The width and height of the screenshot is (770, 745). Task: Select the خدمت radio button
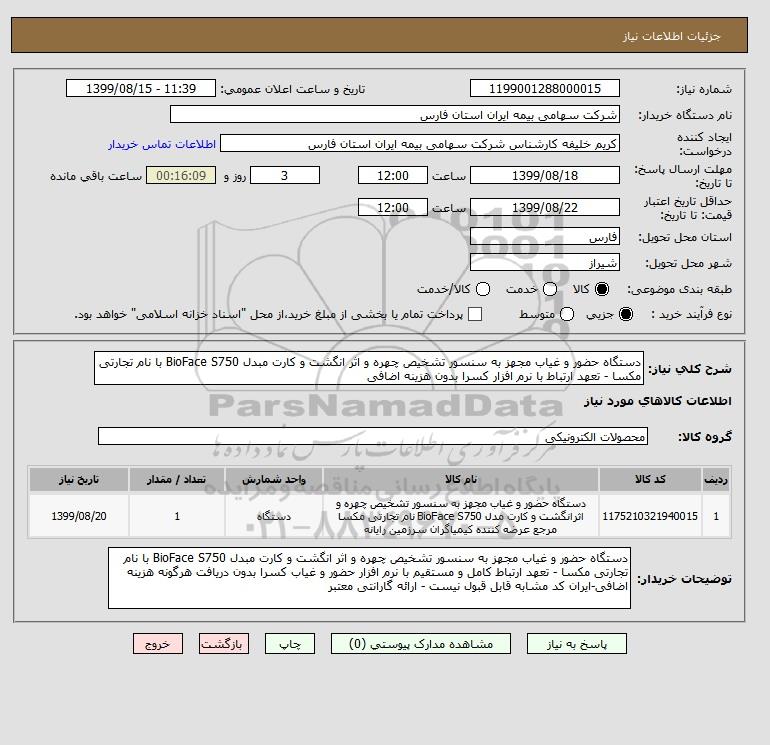pyautogui.click(x=550, y=289)
